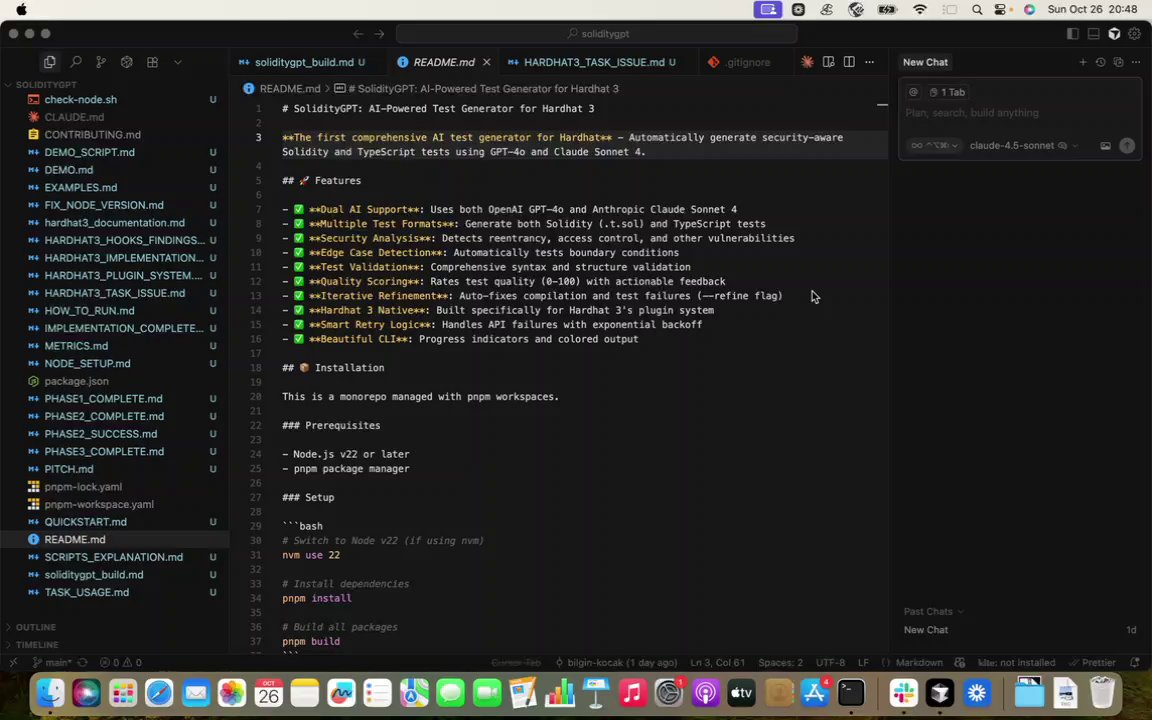Open package.json in the explorer
Screen dimensions: 1152x720
tap(76, 381)
